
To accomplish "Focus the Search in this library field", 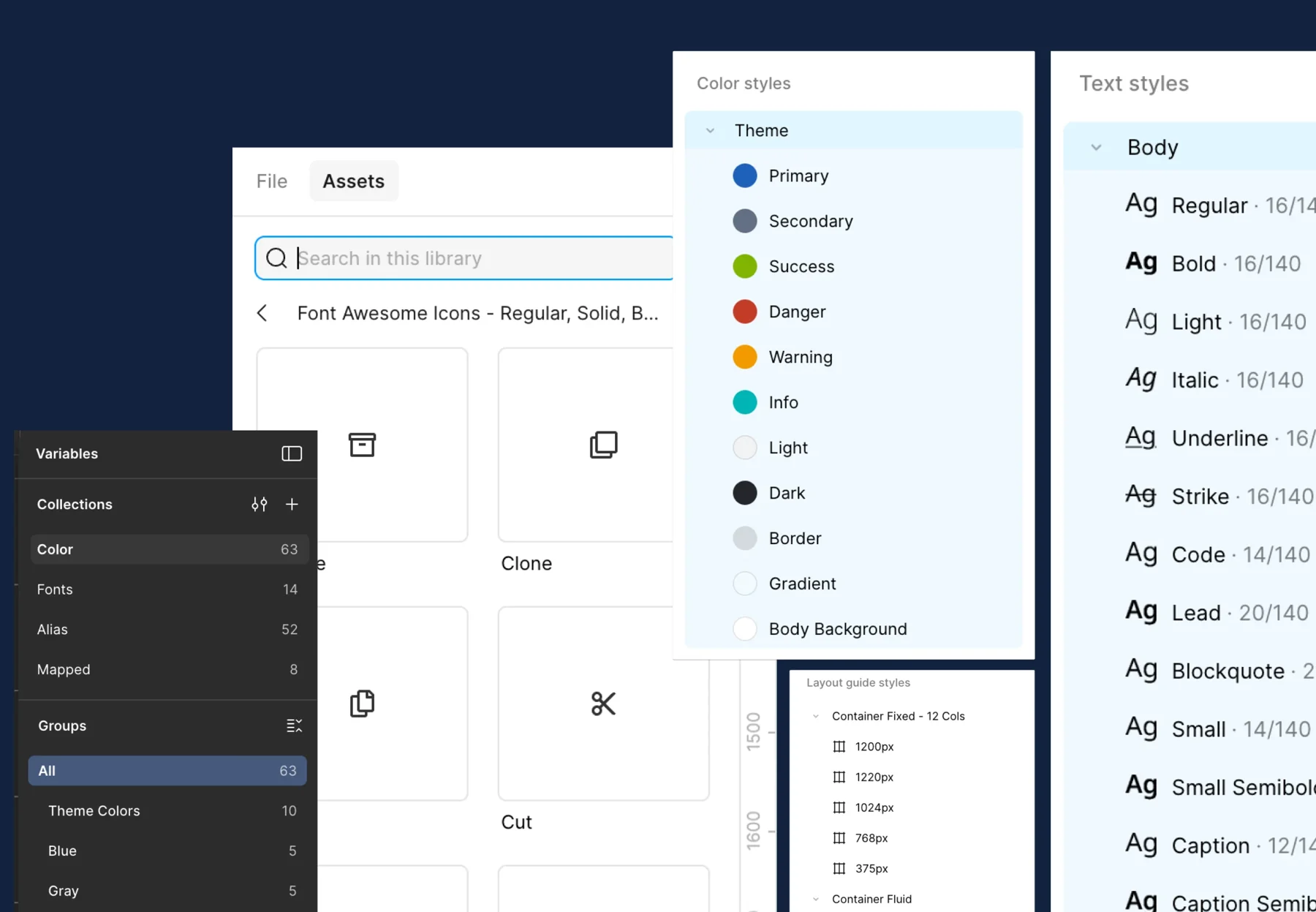I will click(464, 258).
